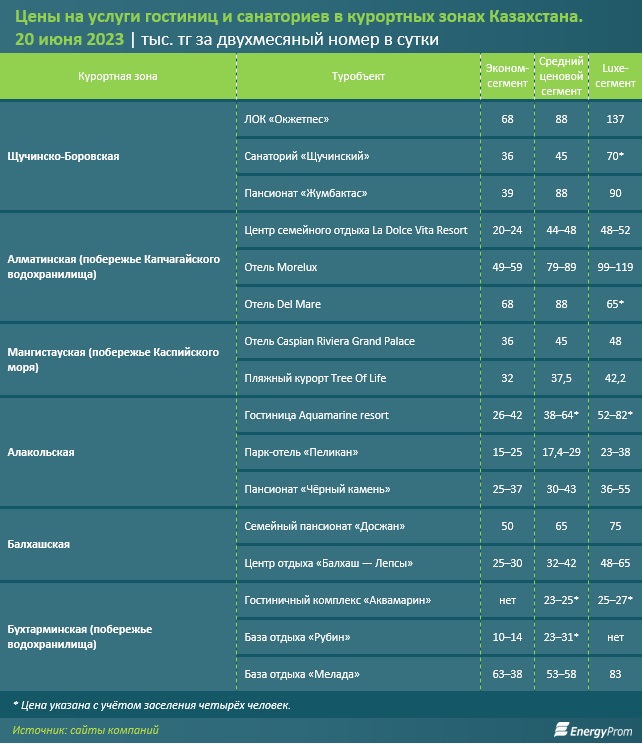Click Luxe price 48 for Caspian Riviera
This screenshot has width=642, height=744.
615,341
